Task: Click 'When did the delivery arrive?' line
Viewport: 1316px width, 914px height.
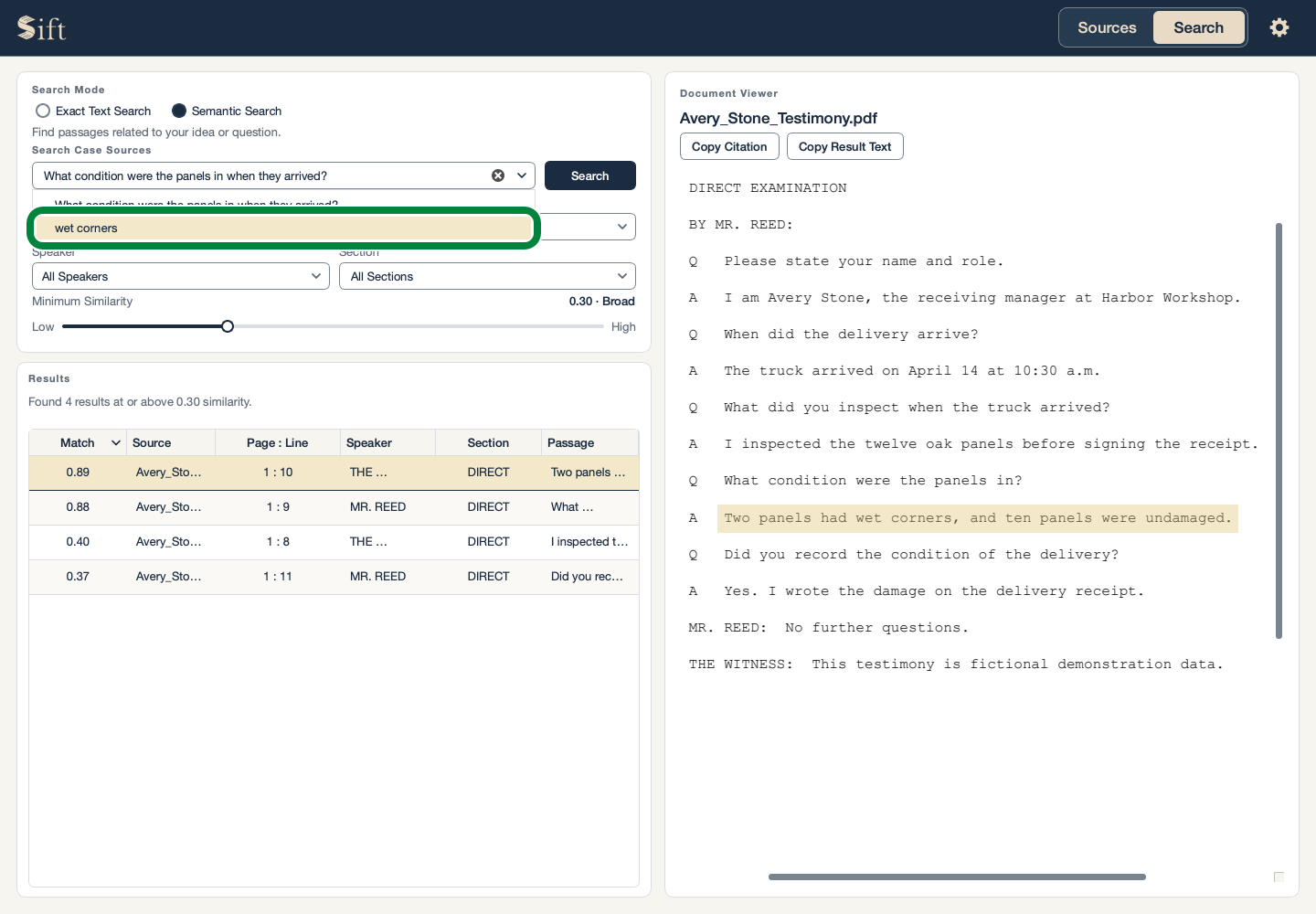Action: click(851, 335)
